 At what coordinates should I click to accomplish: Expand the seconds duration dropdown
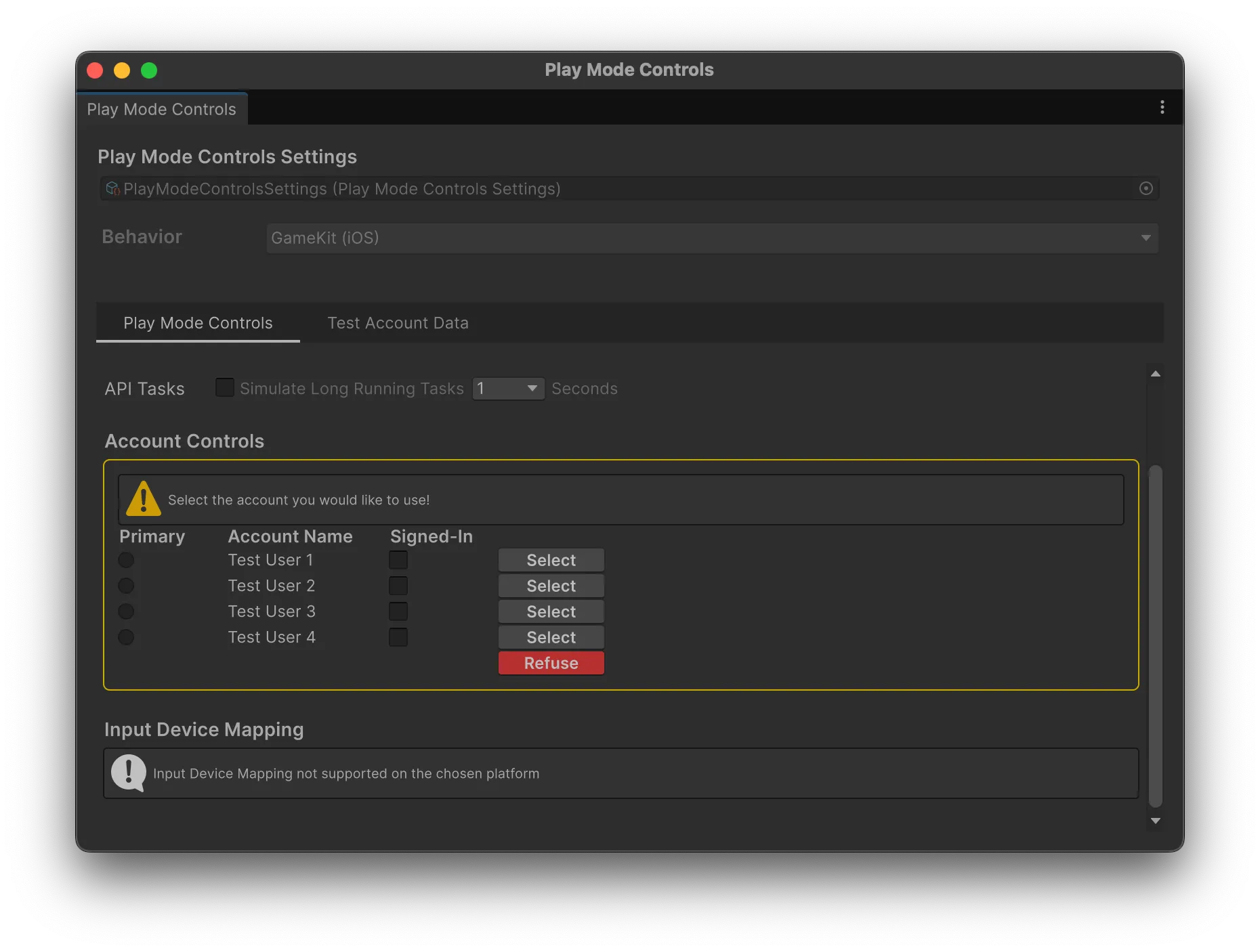[508, 389]
